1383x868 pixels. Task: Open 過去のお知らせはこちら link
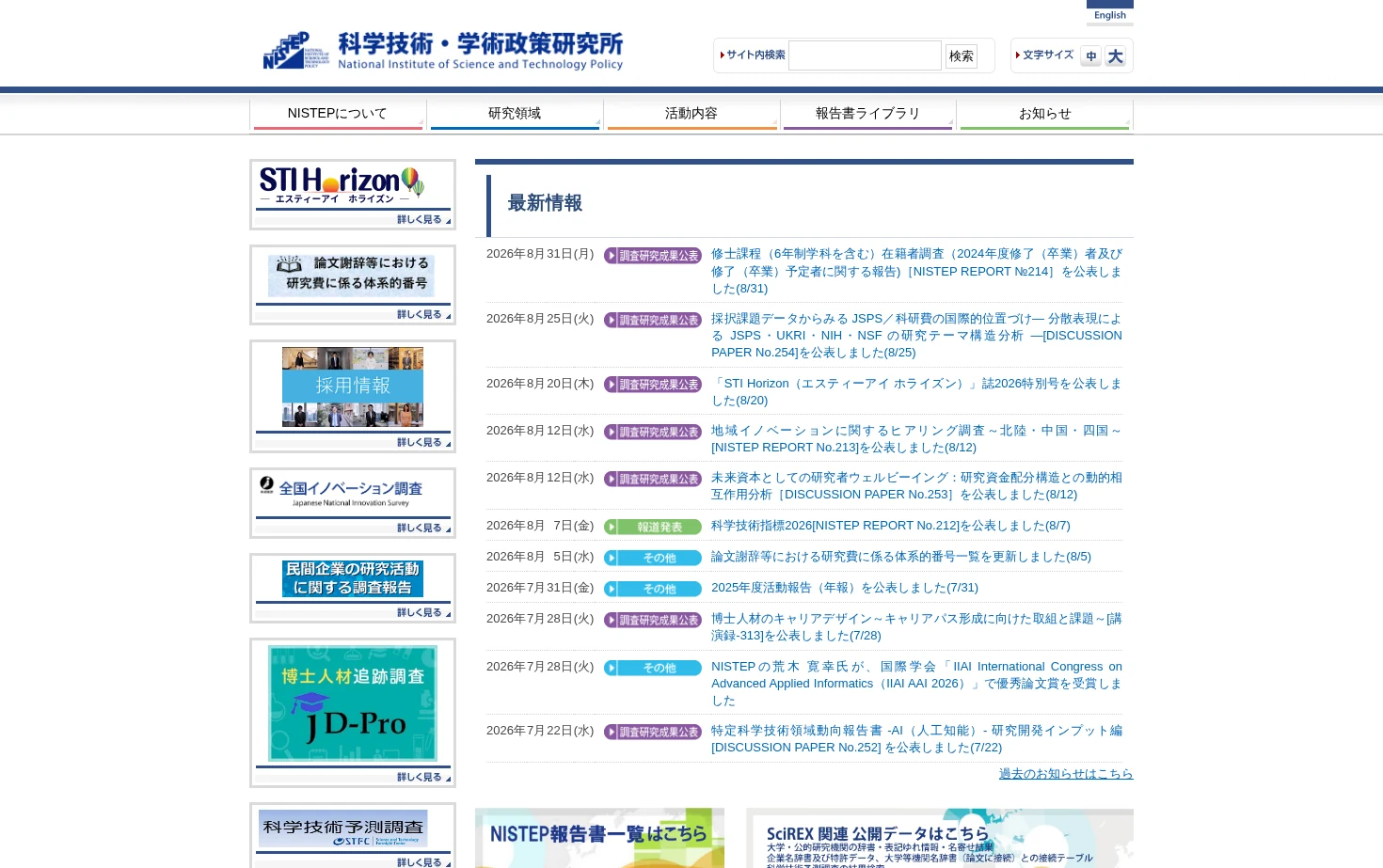(1066, 774)
